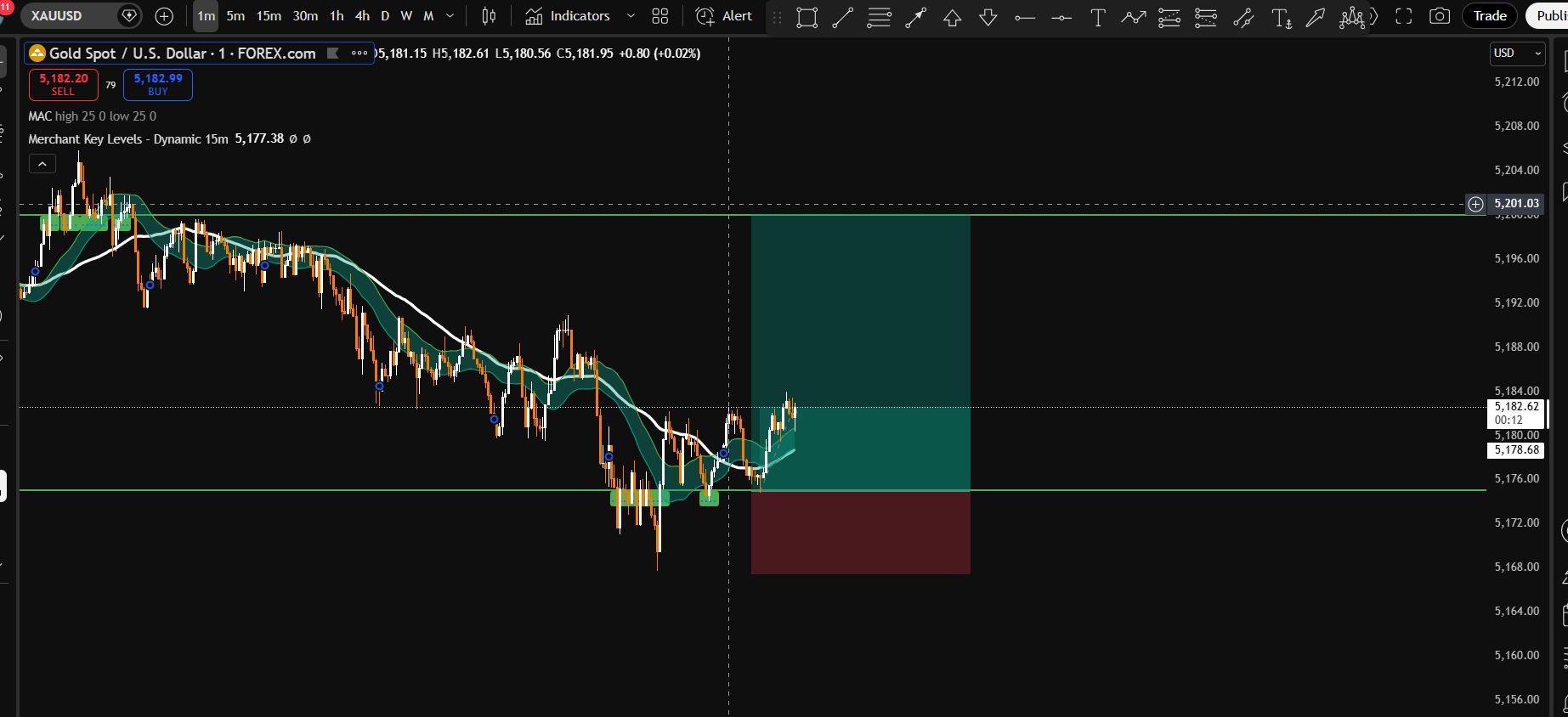Pick the Arrow Up marker tool
This screenshot has width=1568, height=717.
point(952,17)
